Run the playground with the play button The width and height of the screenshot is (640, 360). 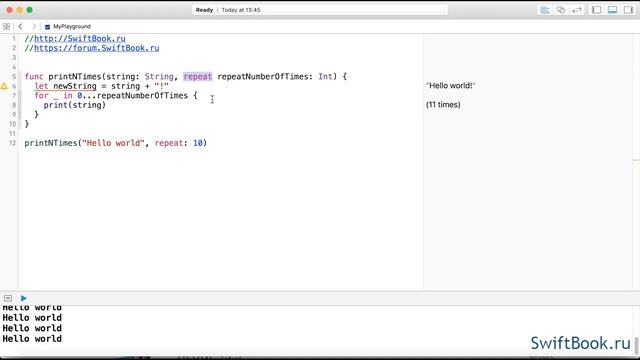pos(24,298)
